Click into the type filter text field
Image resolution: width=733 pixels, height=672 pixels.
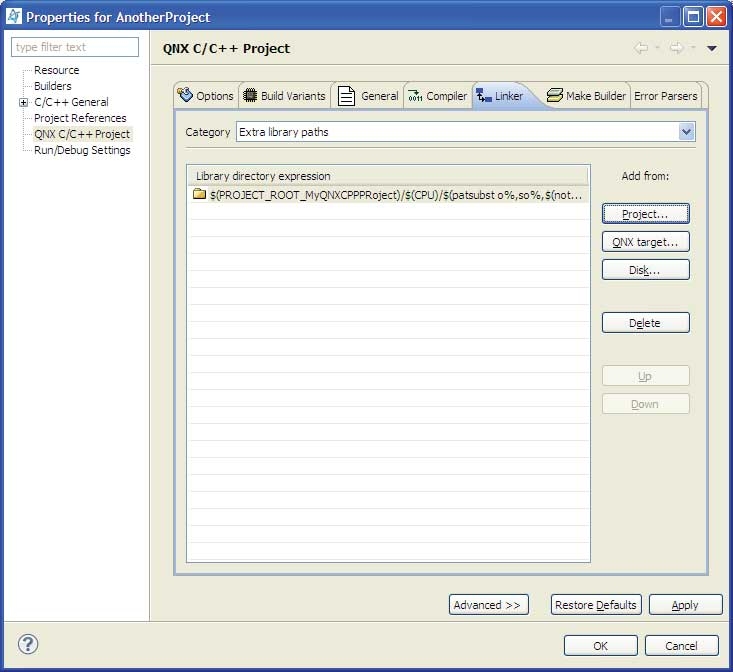[x=75, y=47]
